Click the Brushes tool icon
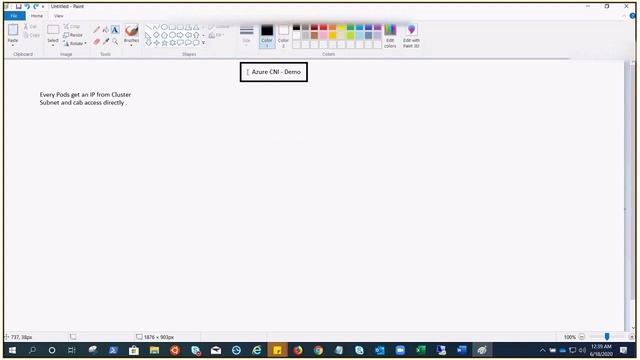 (x=131, y=31)
